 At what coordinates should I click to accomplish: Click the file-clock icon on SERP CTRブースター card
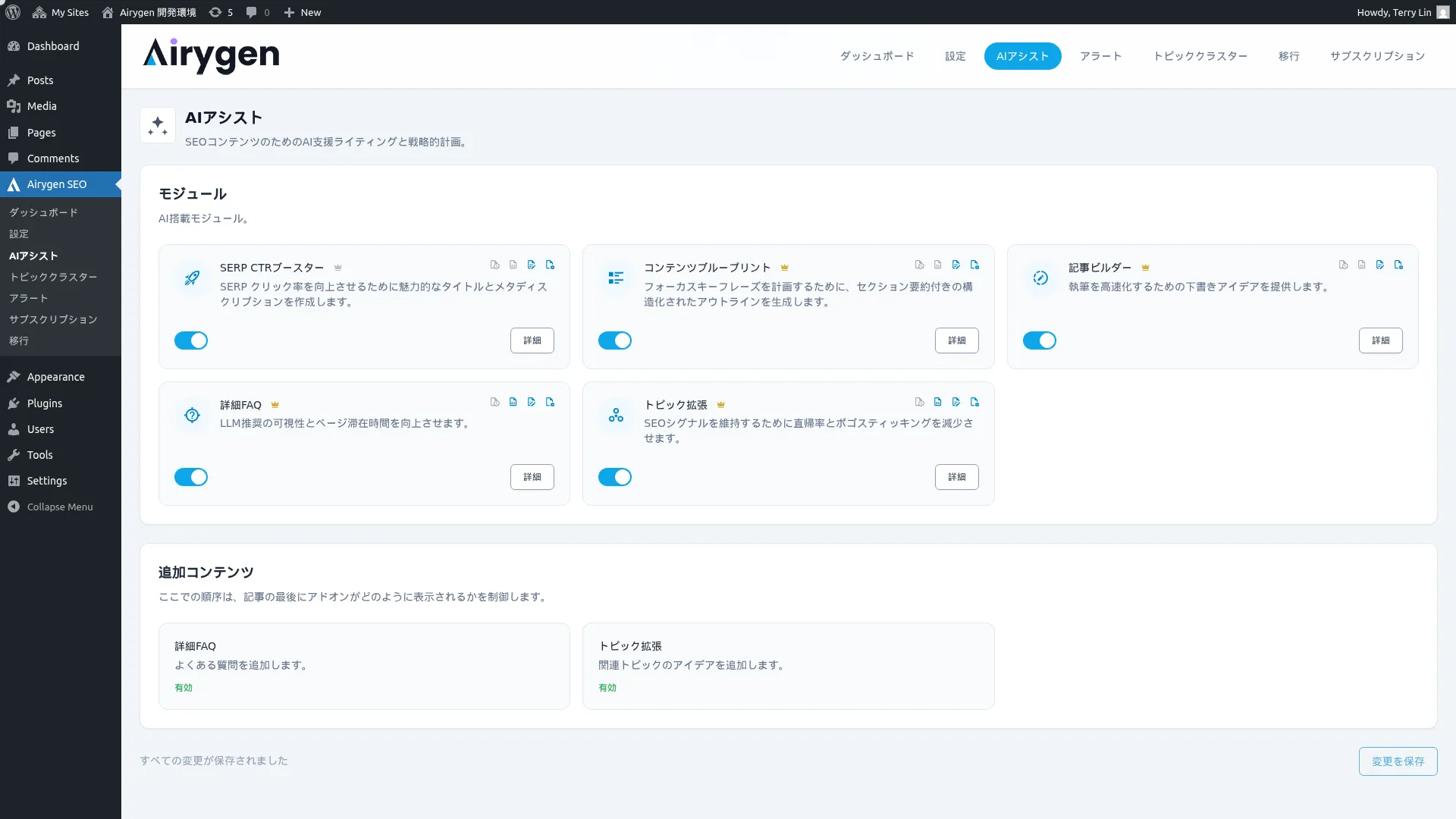495,265
